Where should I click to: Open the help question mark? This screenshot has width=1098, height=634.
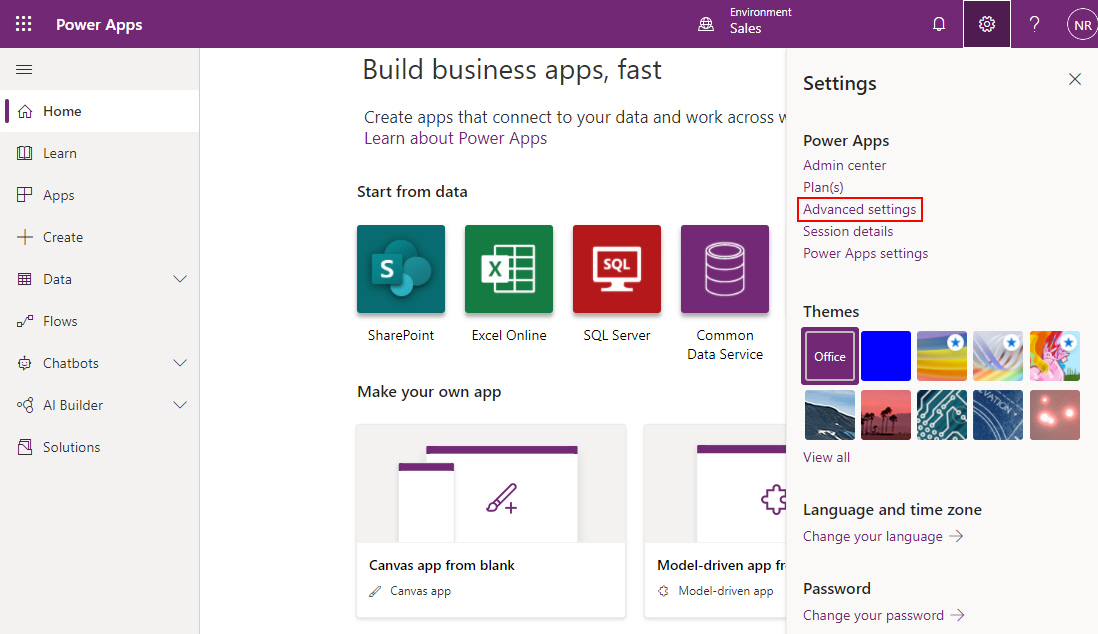coord(1034,25)
